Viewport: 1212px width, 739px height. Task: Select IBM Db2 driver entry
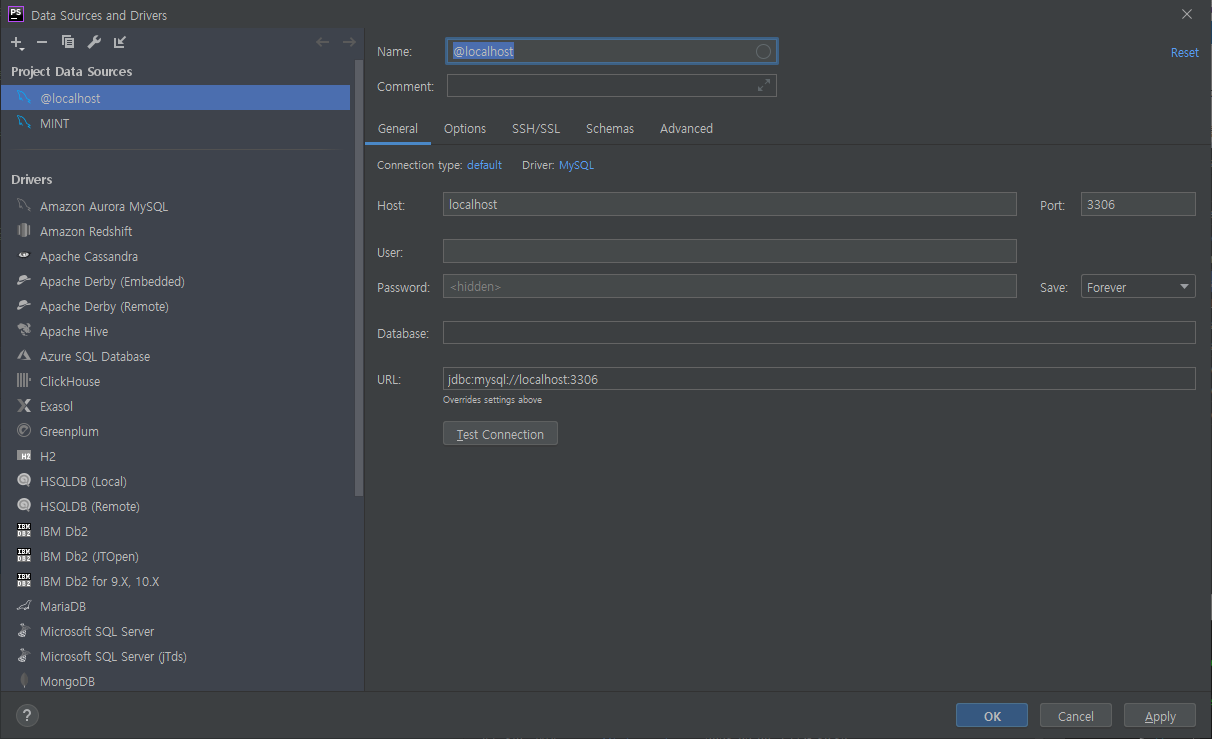(175, 531)
